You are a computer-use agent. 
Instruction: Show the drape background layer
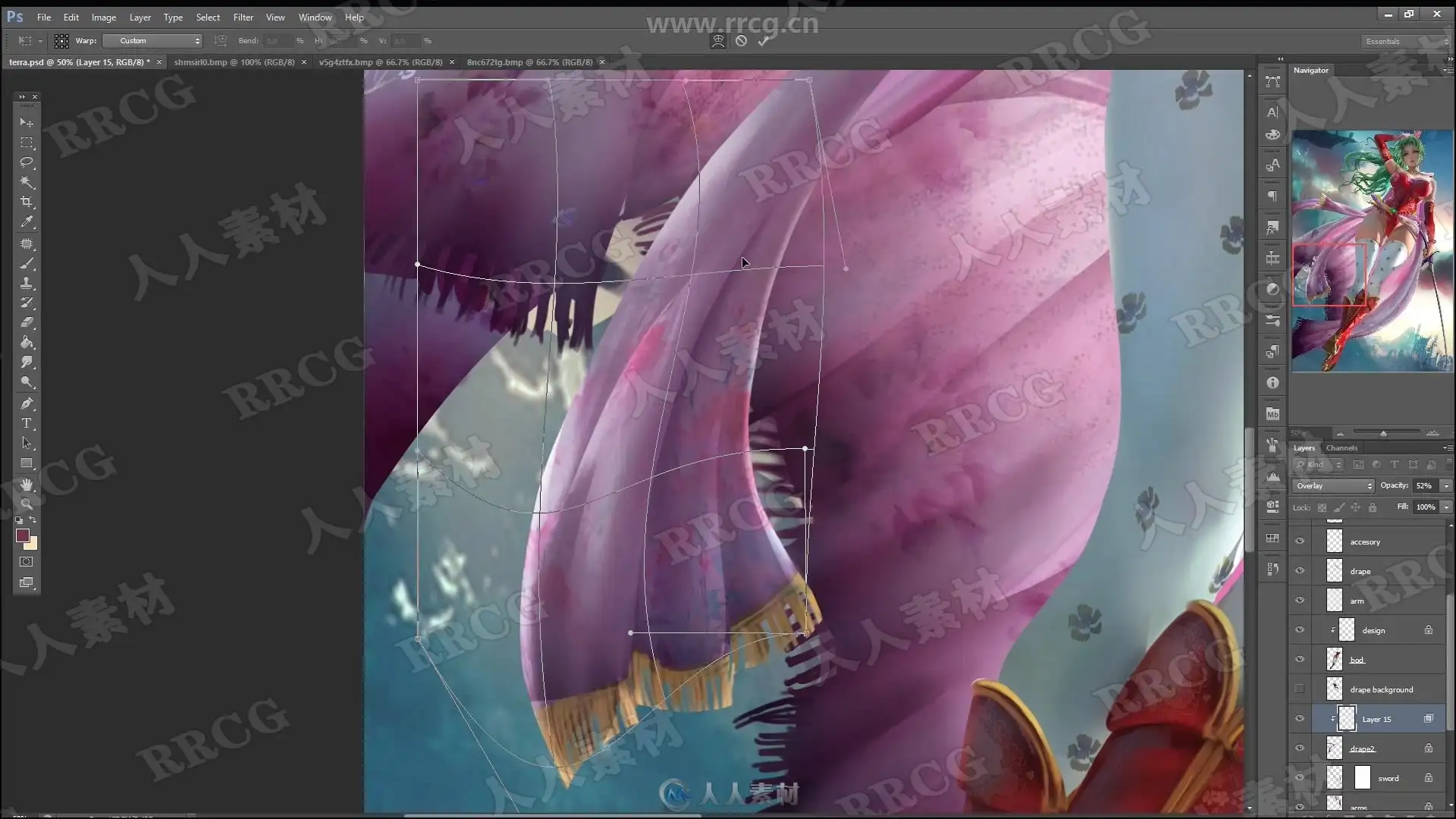click(1300, 689)
